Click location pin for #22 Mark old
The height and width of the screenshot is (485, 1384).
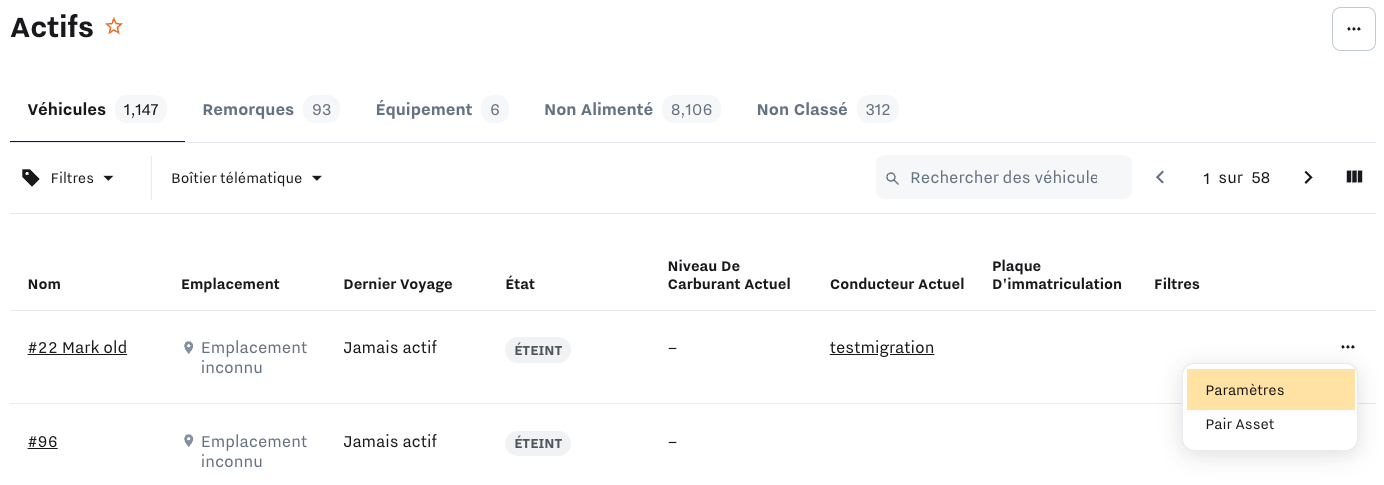pyautogui.click(x=188, y=348)
